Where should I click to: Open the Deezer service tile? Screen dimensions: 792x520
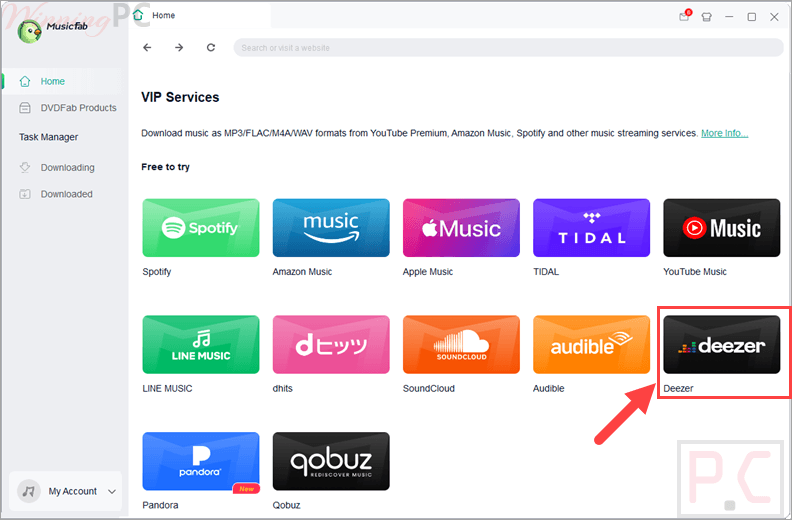tap(722, 345)
